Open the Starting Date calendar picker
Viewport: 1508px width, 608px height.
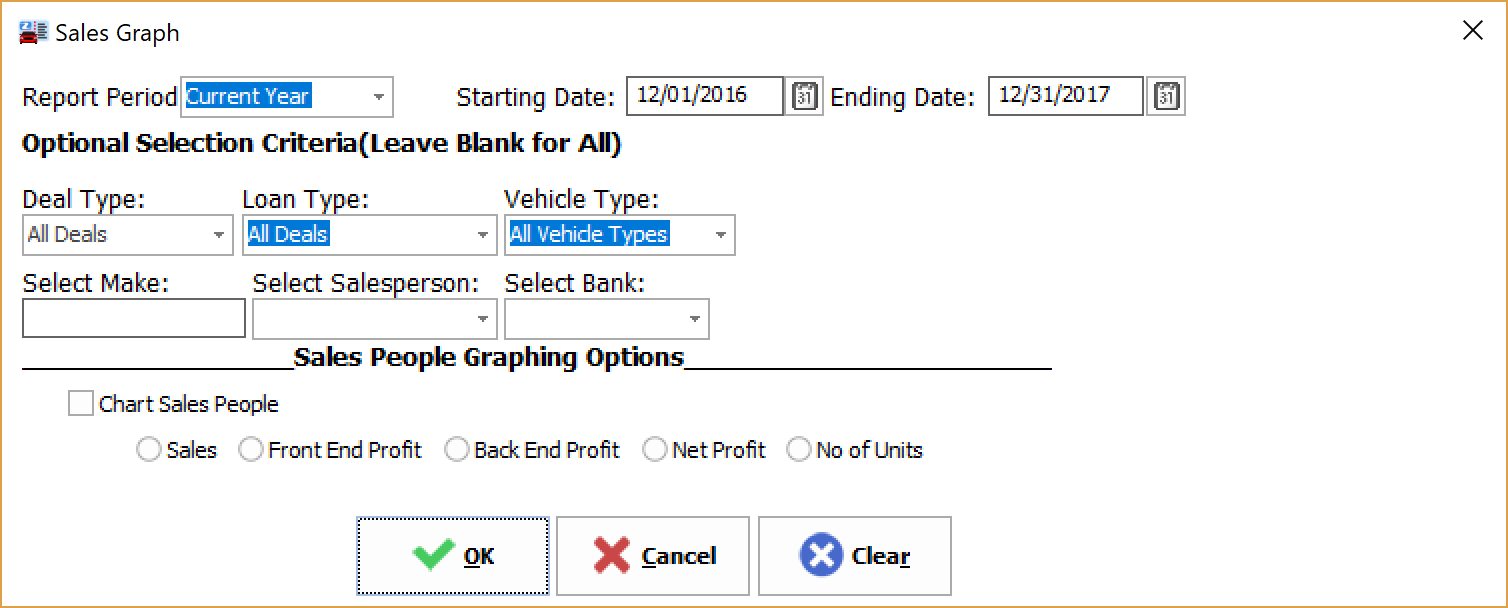point(803,95)
